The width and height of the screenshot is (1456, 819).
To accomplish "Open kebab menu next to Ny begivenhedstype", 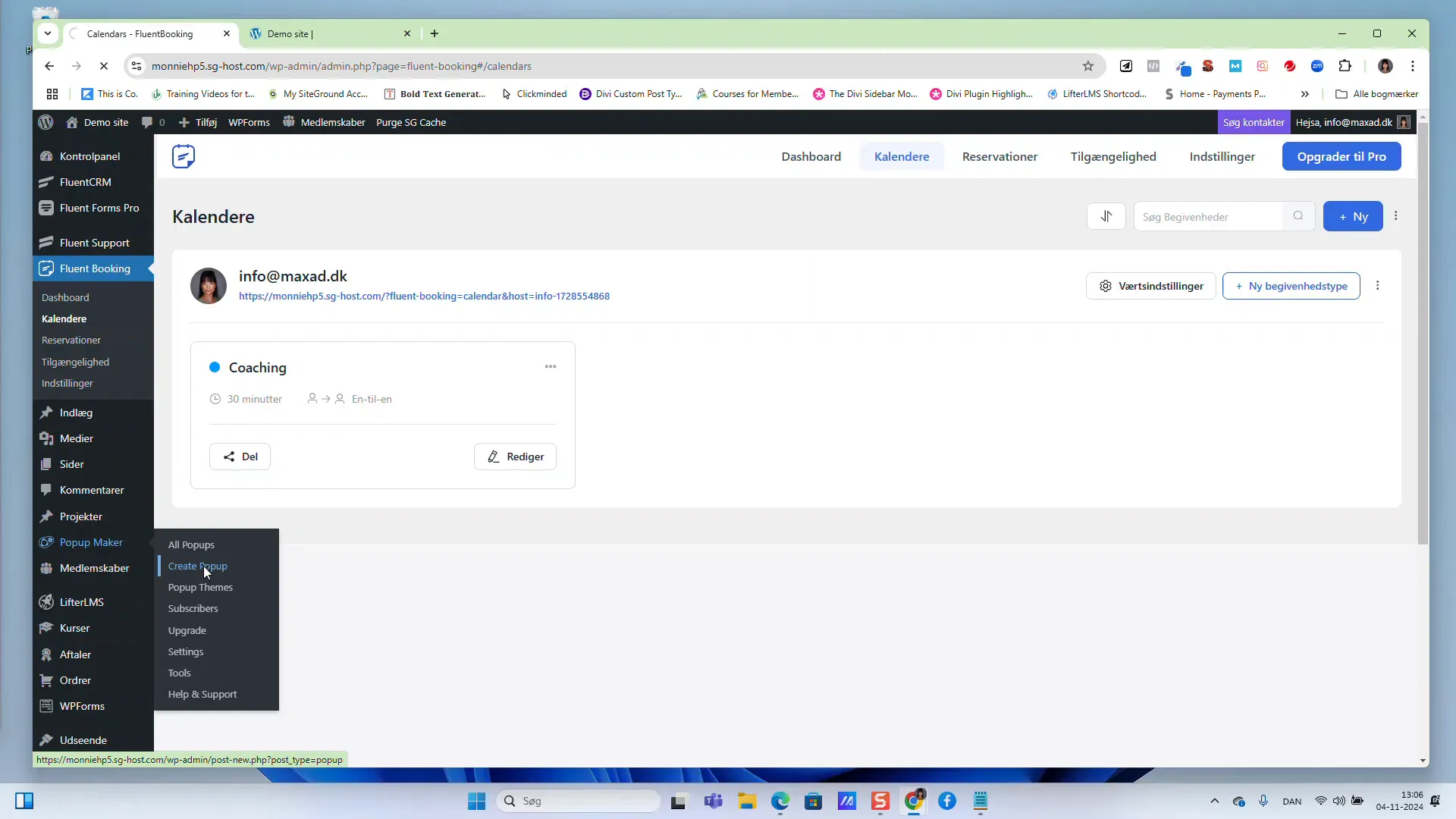I will (1378, 286).
